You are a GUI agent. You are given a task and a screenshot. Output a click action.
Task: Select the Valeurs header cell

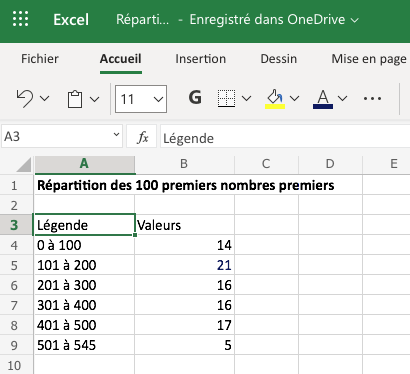tap(185, 225)
